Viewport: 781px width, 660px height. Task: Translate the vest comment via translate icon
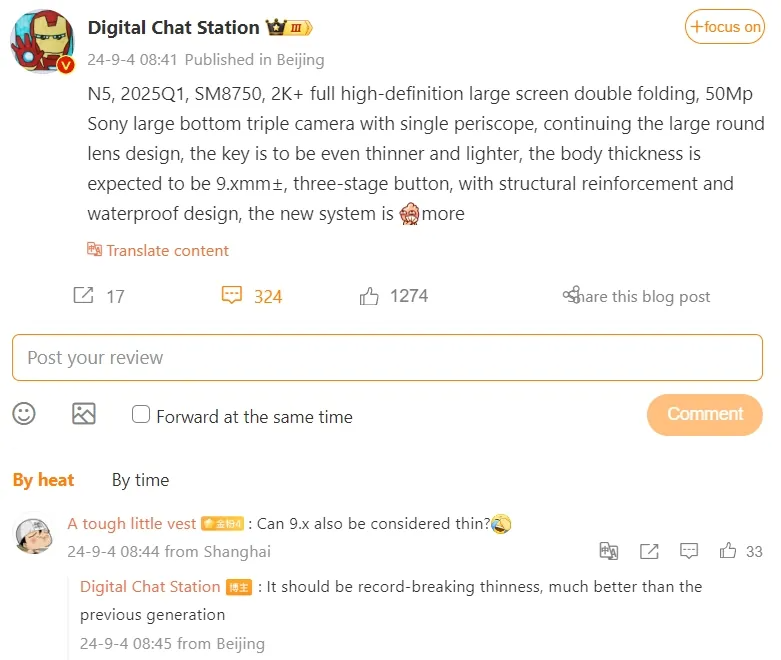tap(608, 551)
